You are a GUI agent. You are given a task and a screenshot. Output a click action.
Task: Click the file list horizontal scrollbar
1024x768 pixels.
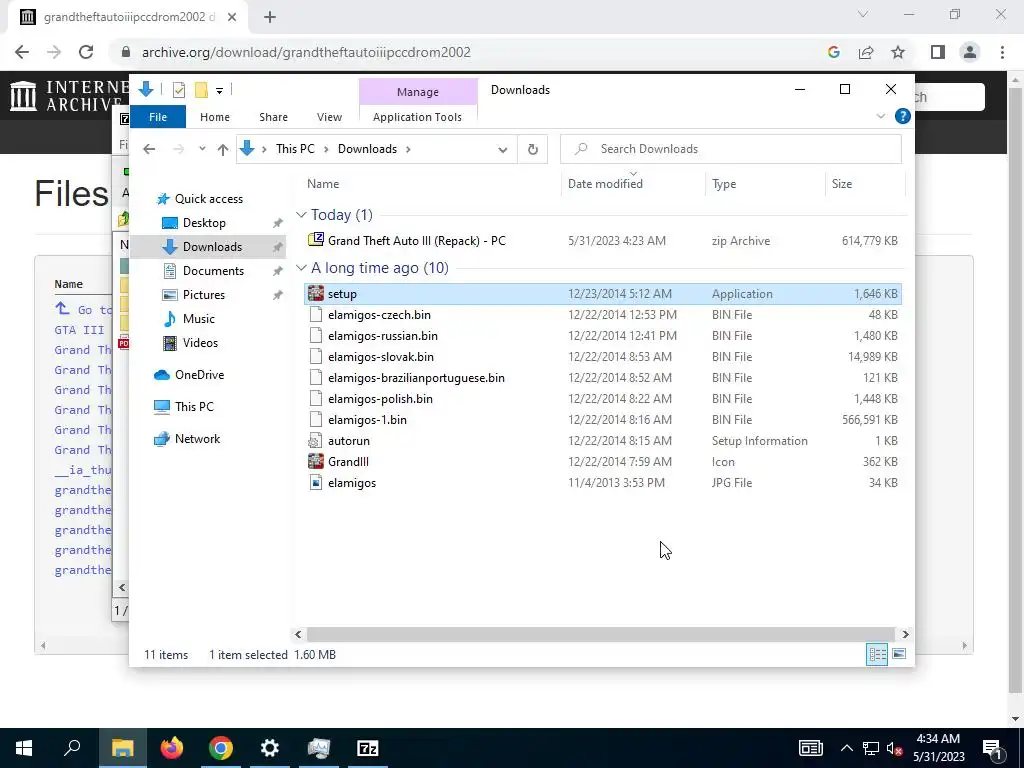pyautogui.click(x=600, y=634)
